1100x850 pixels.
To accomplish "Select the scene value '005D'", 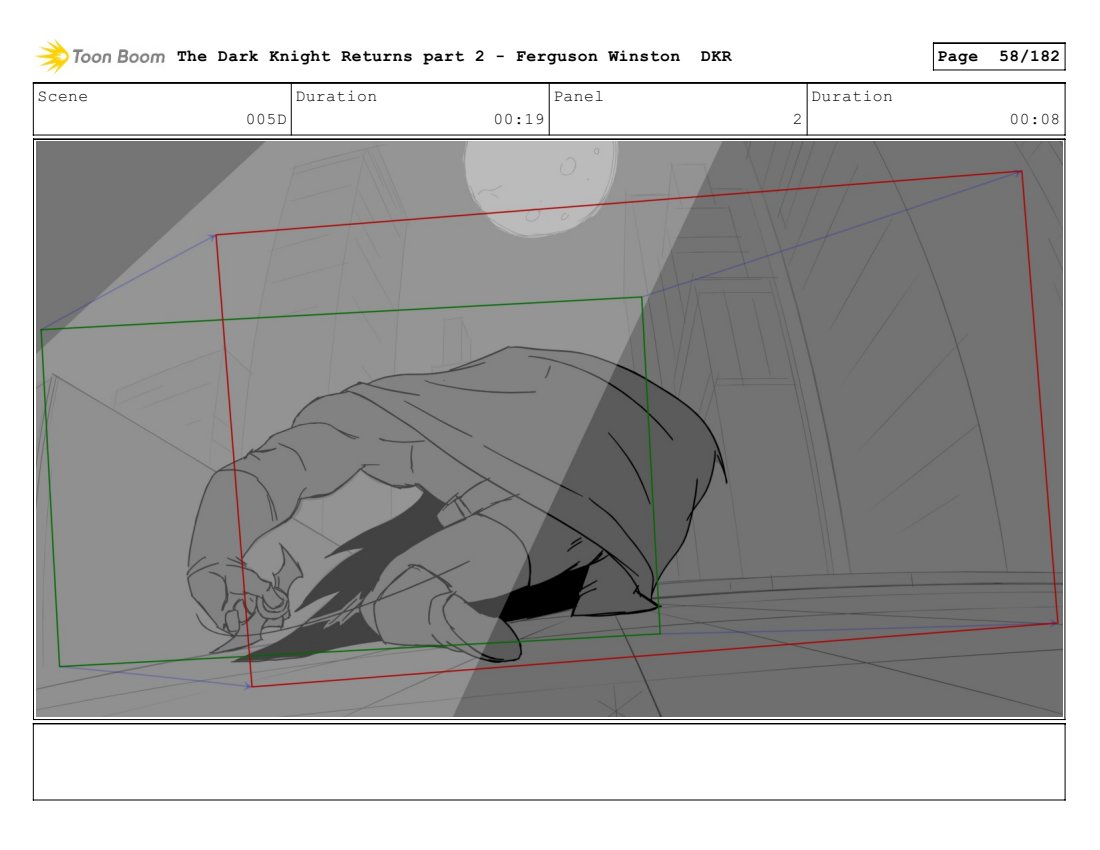I will pyautogui.click(x=266, y=119).
